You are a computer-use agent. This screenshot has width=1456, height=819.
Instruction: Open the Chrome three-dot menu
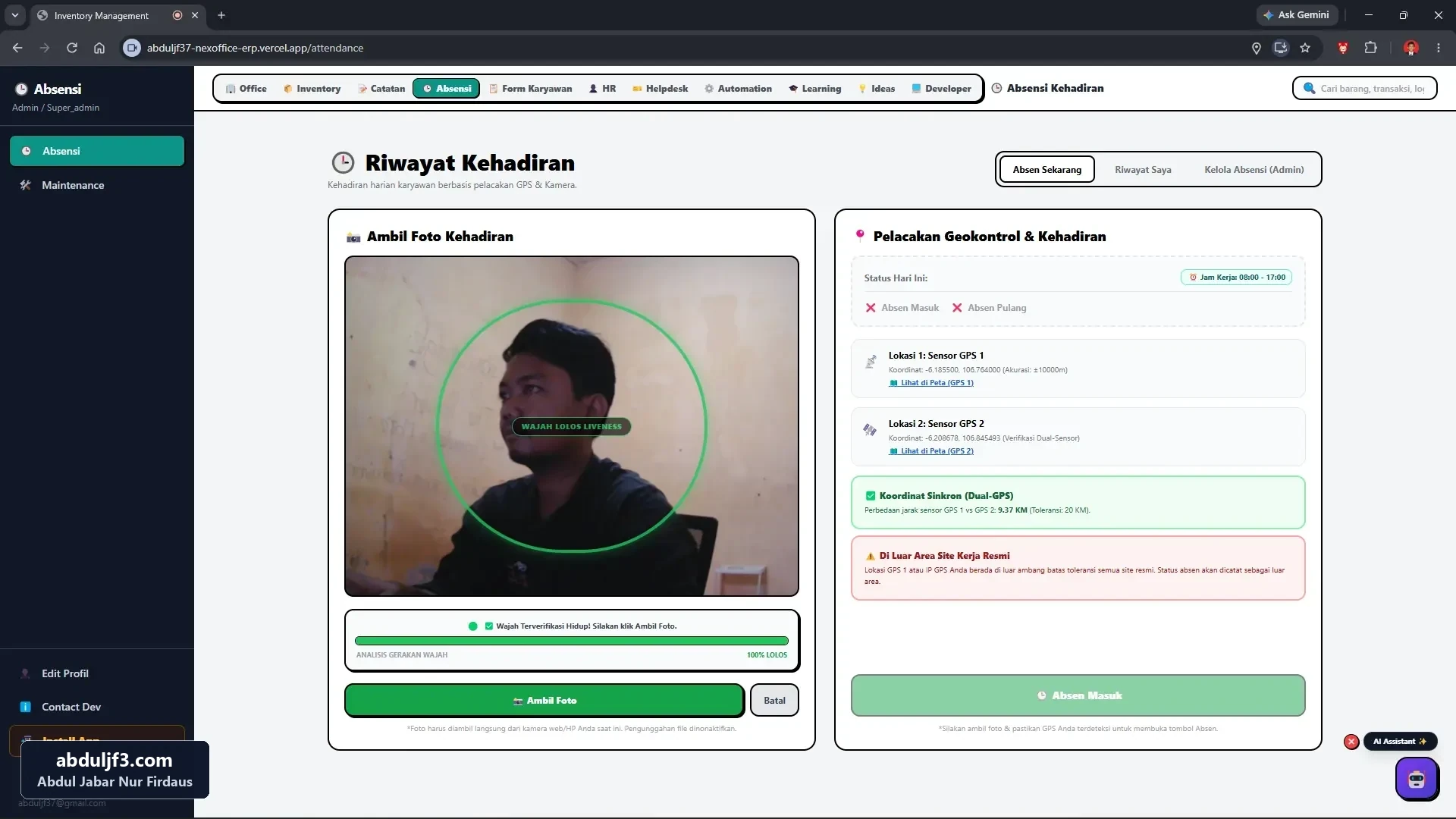[1439, 48]
